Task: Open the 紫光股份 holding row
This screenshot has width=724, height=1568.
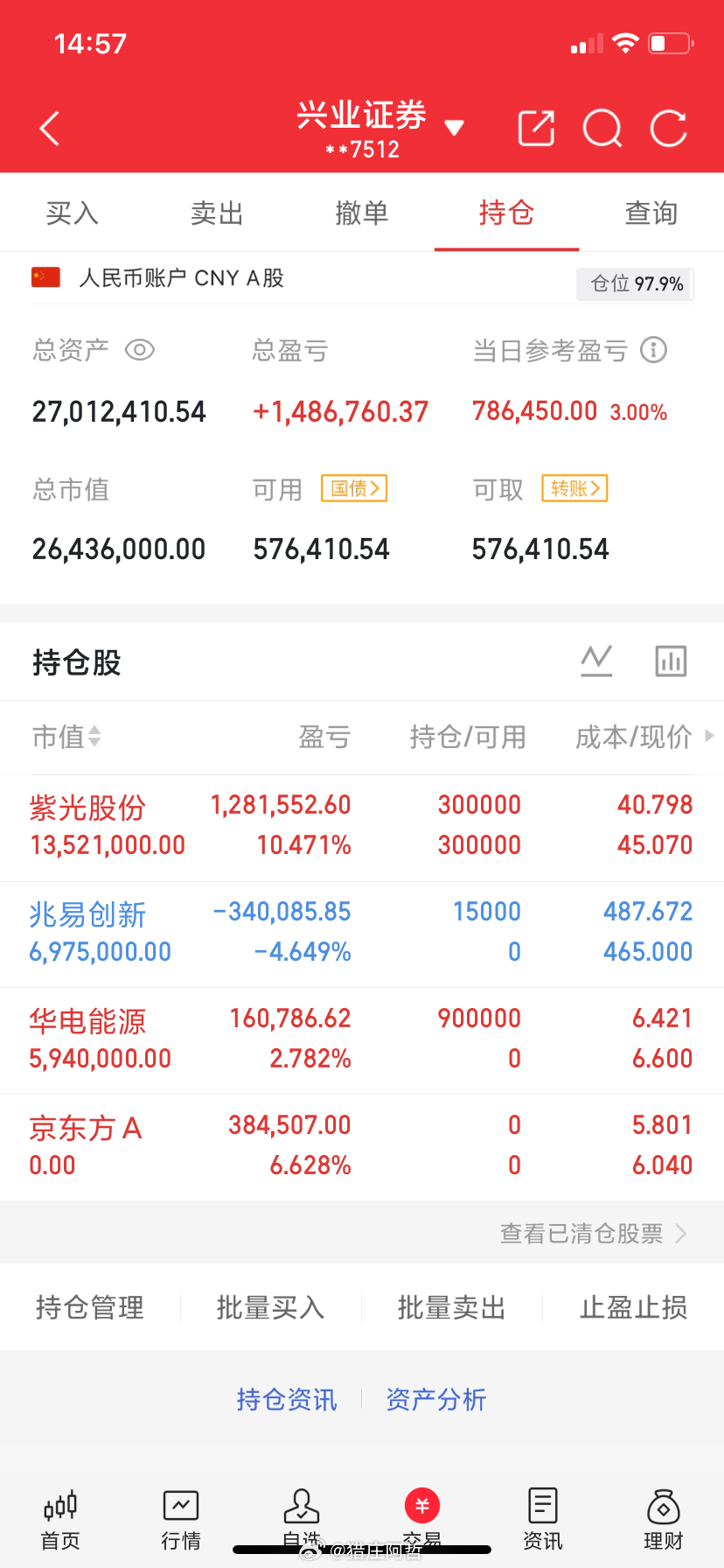Action: click(362, 827)
